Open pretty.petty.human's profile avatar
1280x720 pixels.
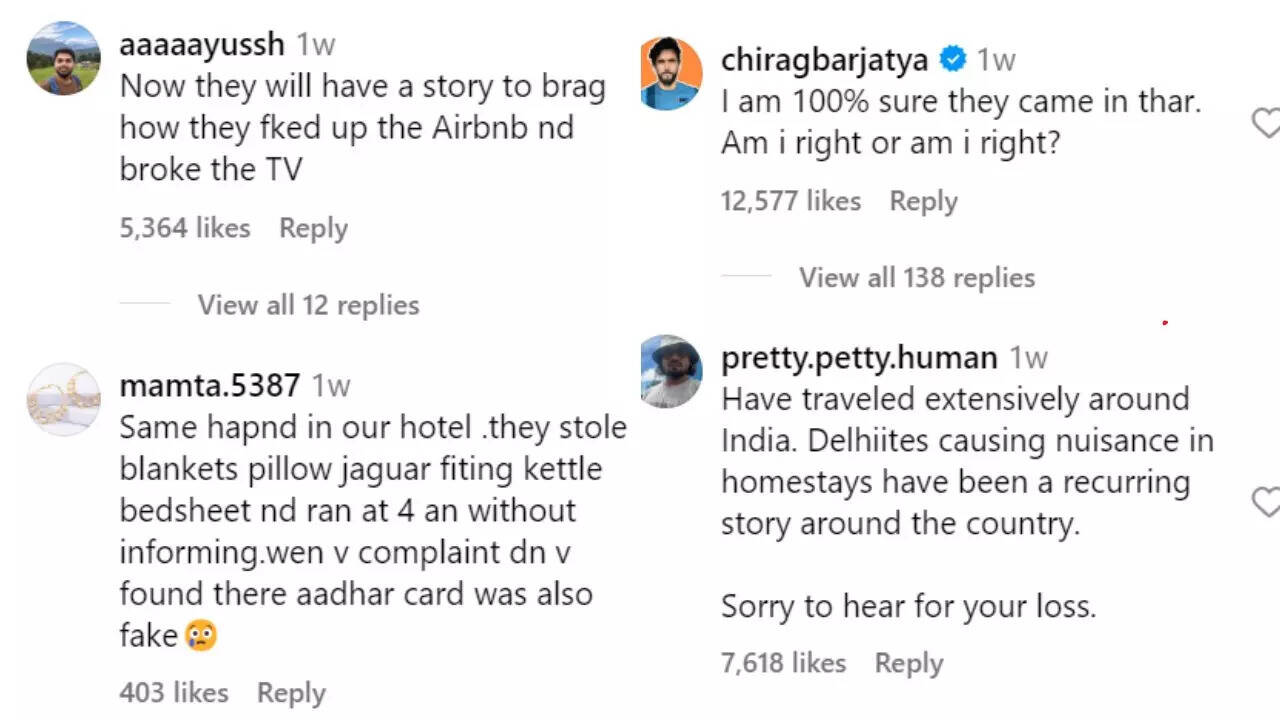point(671,371)
